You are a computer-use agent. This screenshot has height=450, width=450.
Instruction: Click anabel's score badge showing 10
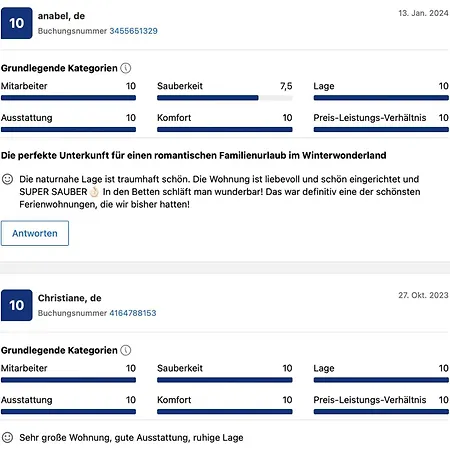tap(17, 23)
